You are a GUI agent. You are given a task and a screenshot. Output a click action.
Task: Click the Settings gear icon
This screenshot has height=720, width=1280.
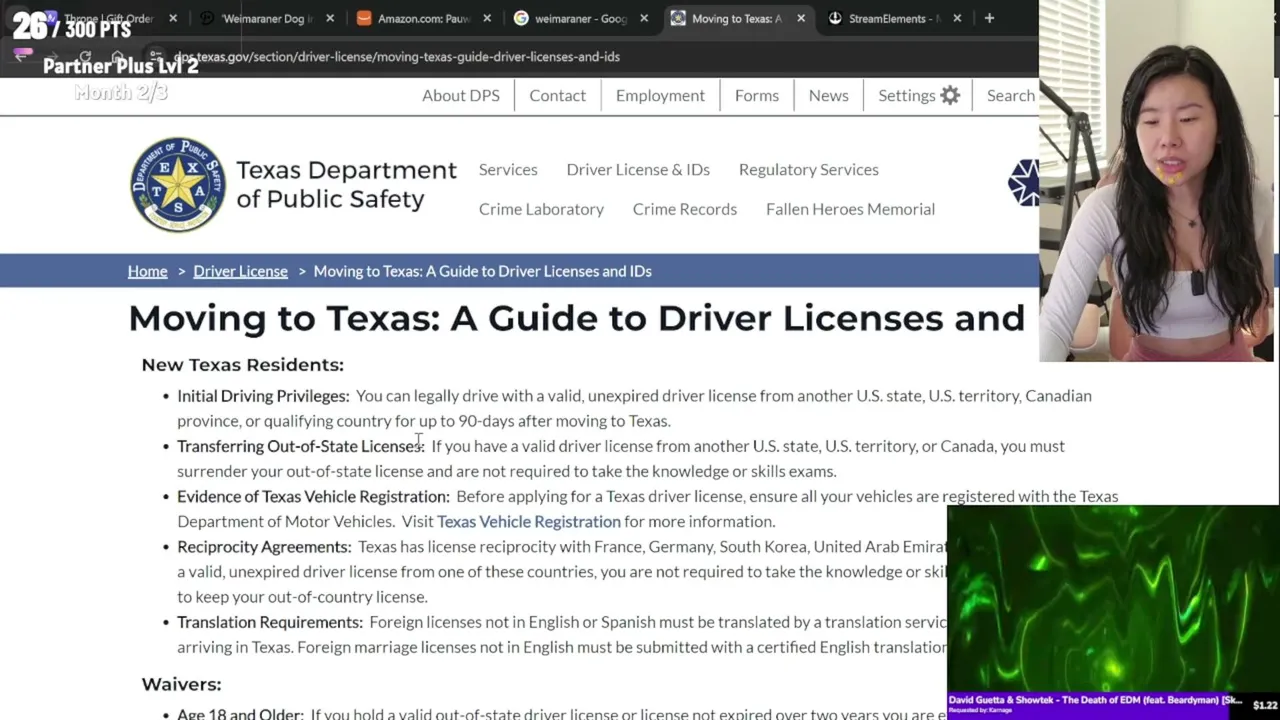coord(950,95)
